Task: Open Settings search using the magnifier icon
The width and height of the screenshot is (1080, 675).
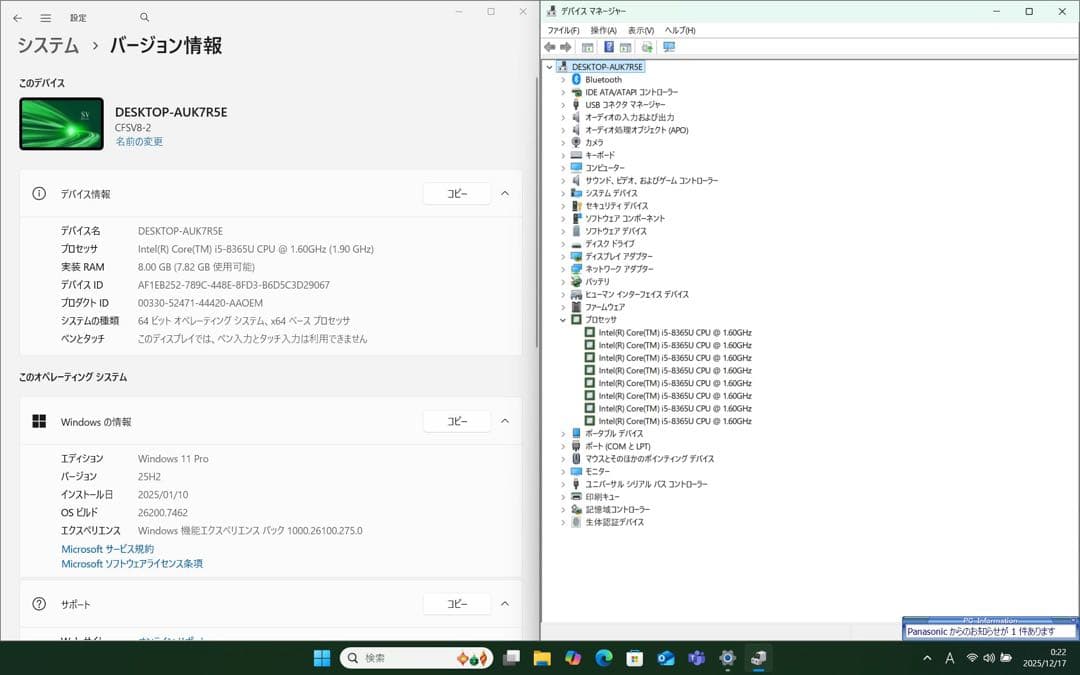Action: click(144, 17)
